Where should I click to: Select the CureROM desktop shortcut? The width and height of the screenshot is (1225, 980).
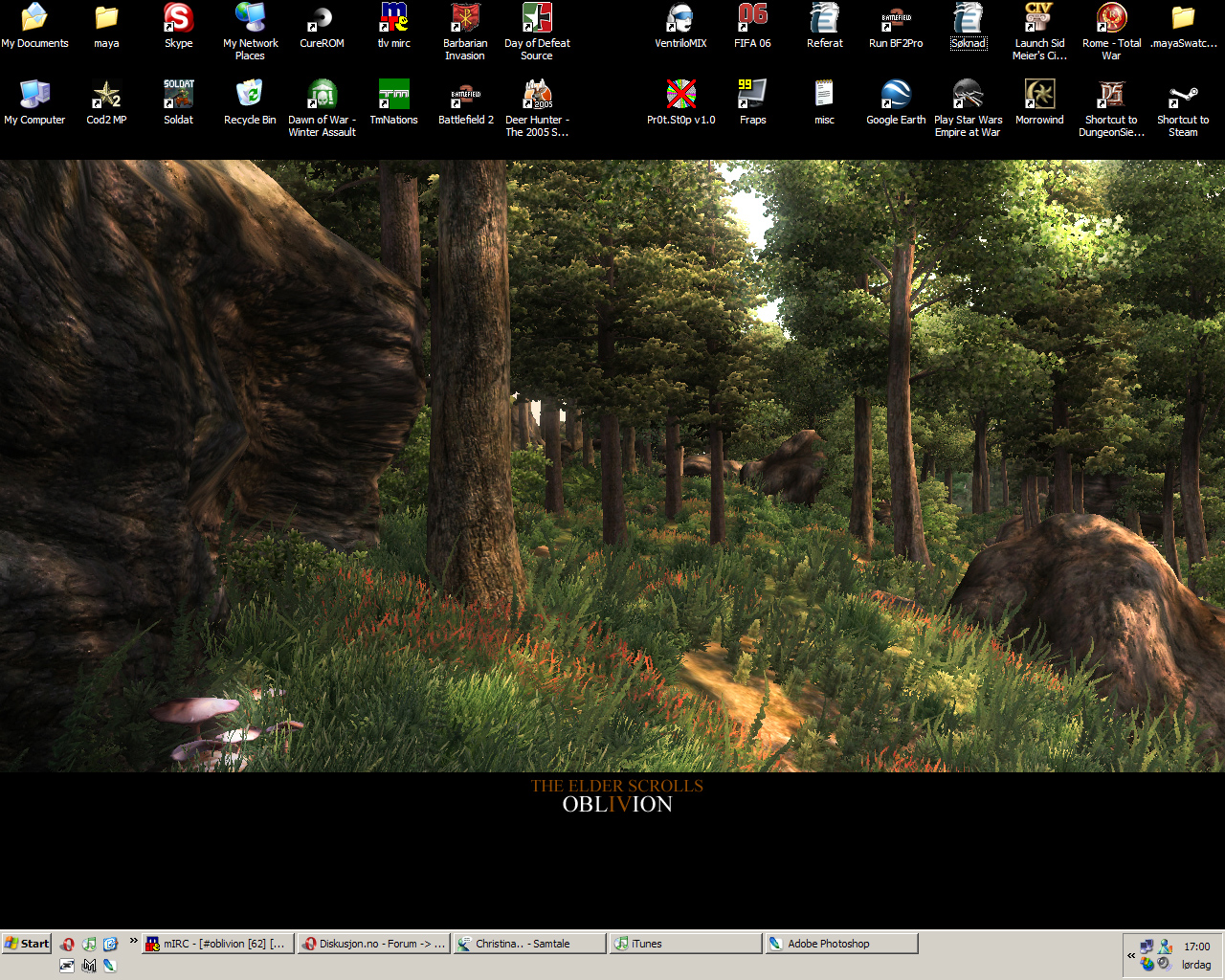click(x=322, y=26)
